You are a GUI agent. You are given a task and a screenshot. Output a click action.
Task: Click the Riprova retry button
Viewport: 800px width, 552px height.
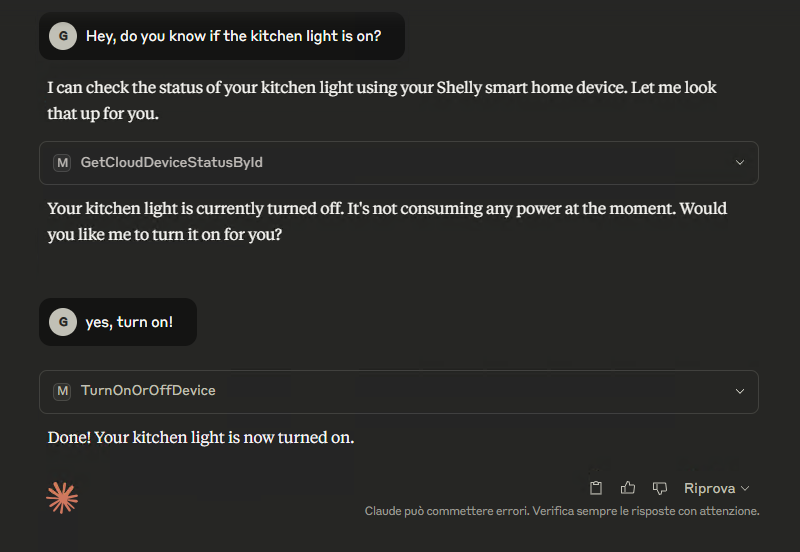click(x=710, y=489)
